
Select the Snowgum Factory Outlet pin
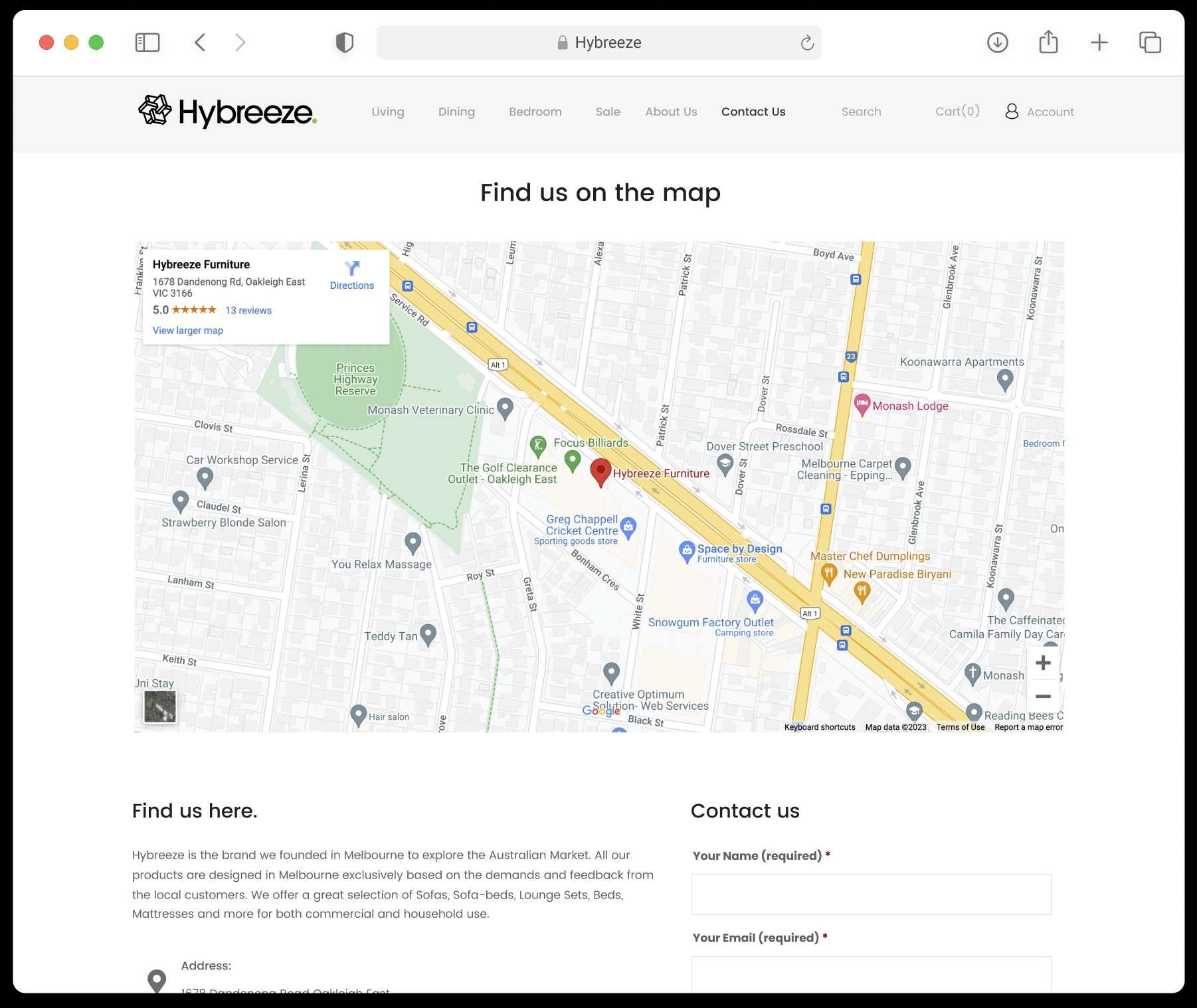tap(755, 601)
